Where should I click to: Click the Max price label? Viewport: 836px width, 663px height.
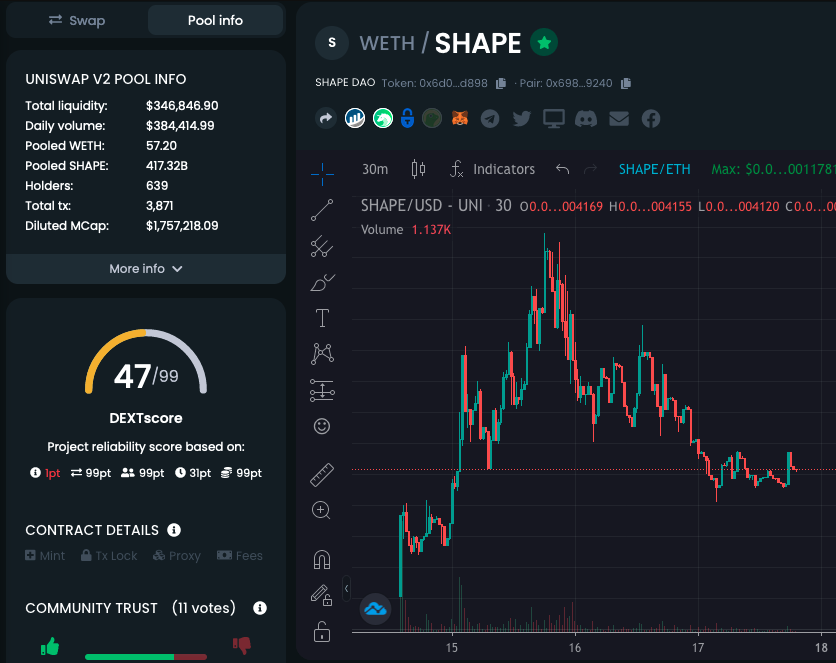click(x=773, y=169)
